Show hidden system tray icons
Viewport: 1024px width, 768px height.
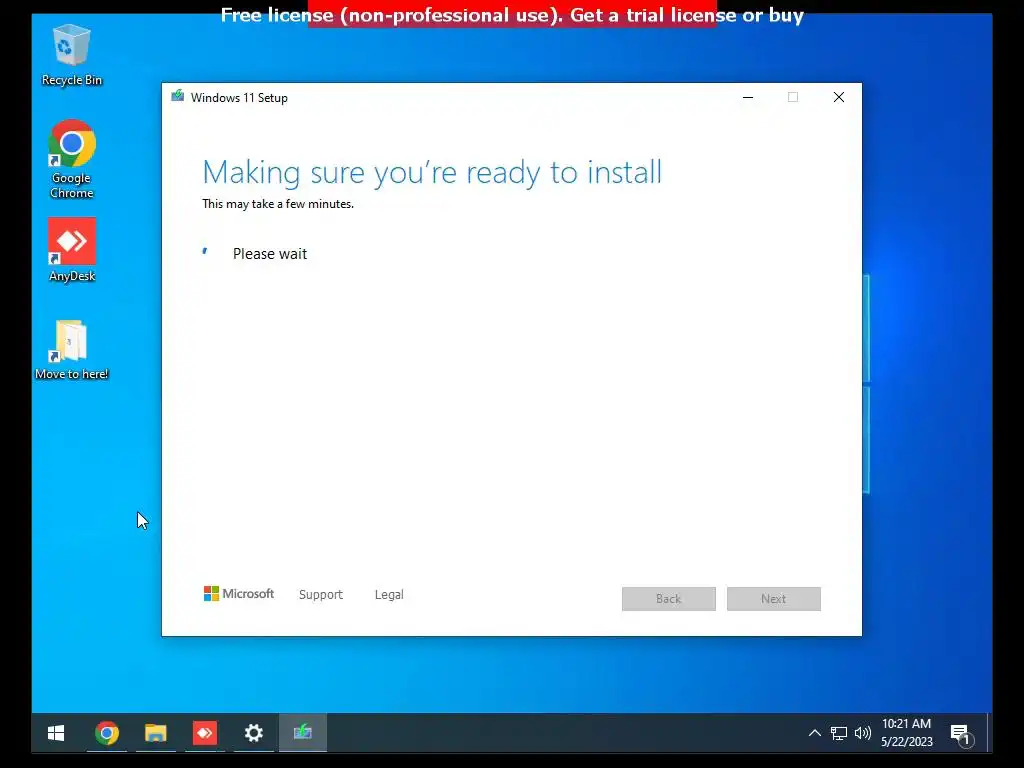coord(814,733)
